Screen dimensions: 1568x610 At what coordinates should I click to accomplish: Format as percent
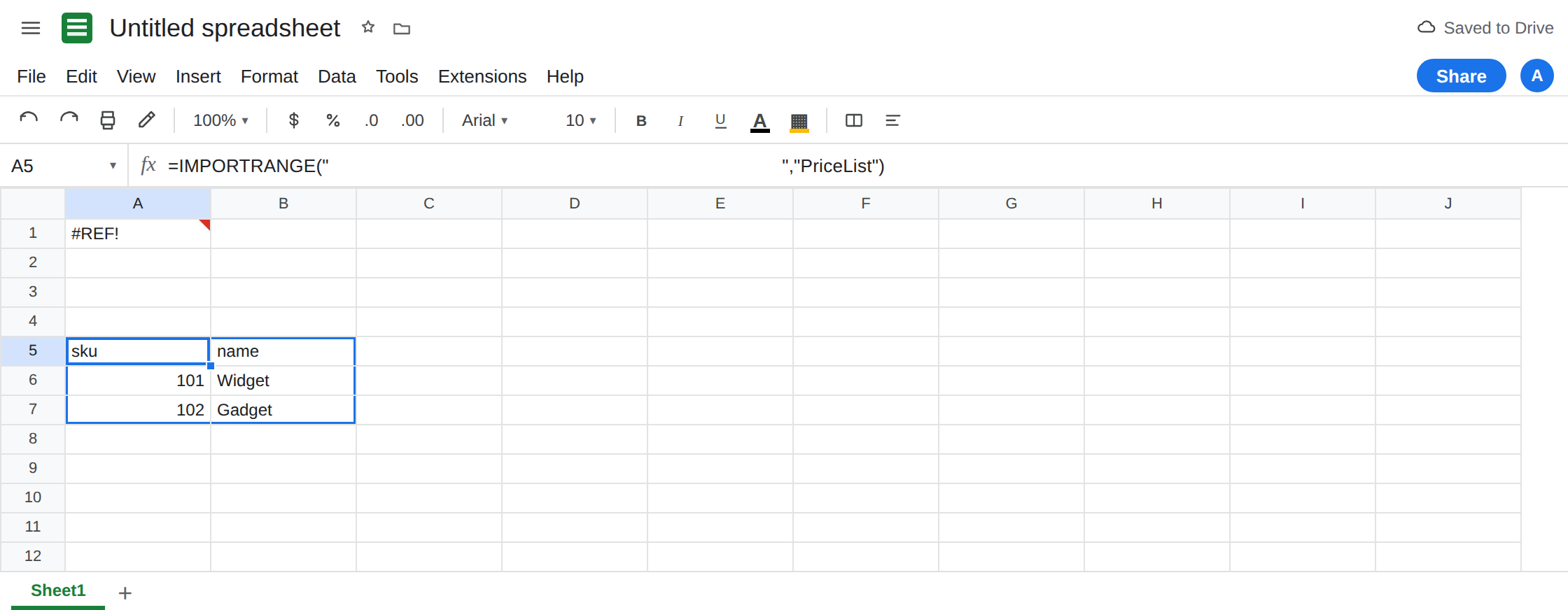click(333, 120)
